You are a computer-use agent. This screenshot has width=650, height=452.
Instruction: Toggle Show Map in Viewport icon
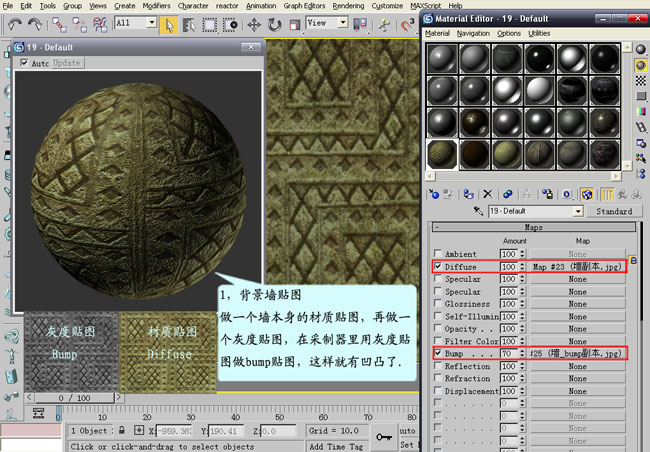point(588,194)
